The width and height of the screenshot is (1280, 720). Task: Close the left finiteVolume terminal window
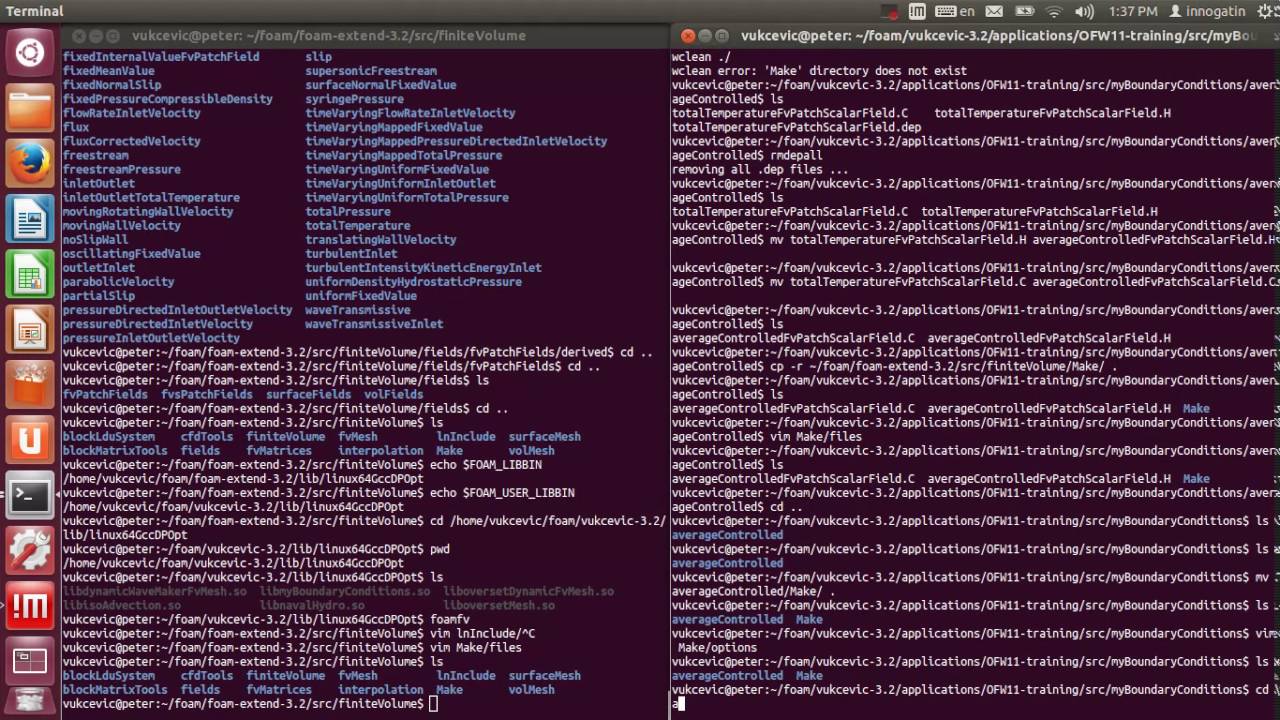[x=79, y=36]
